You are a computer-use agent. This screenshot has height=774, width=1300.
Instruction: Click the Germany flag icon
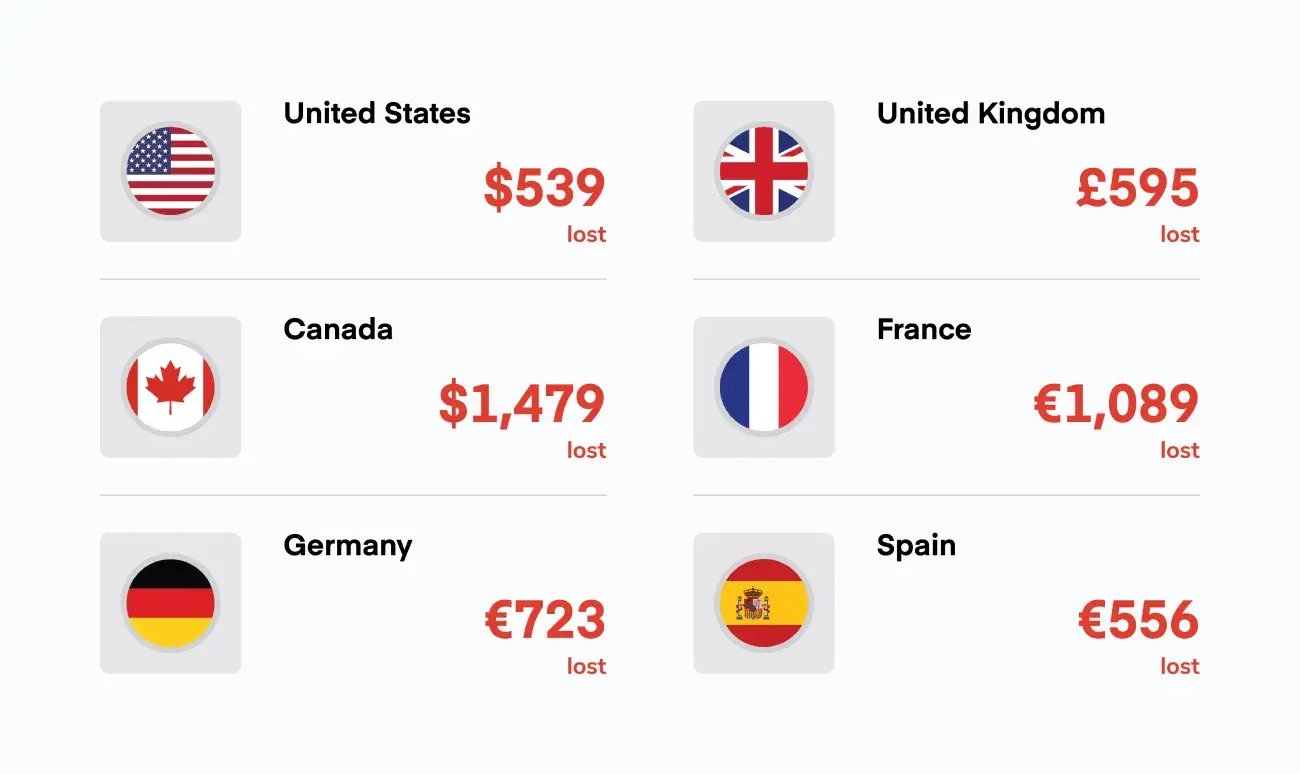click(170, 603)
